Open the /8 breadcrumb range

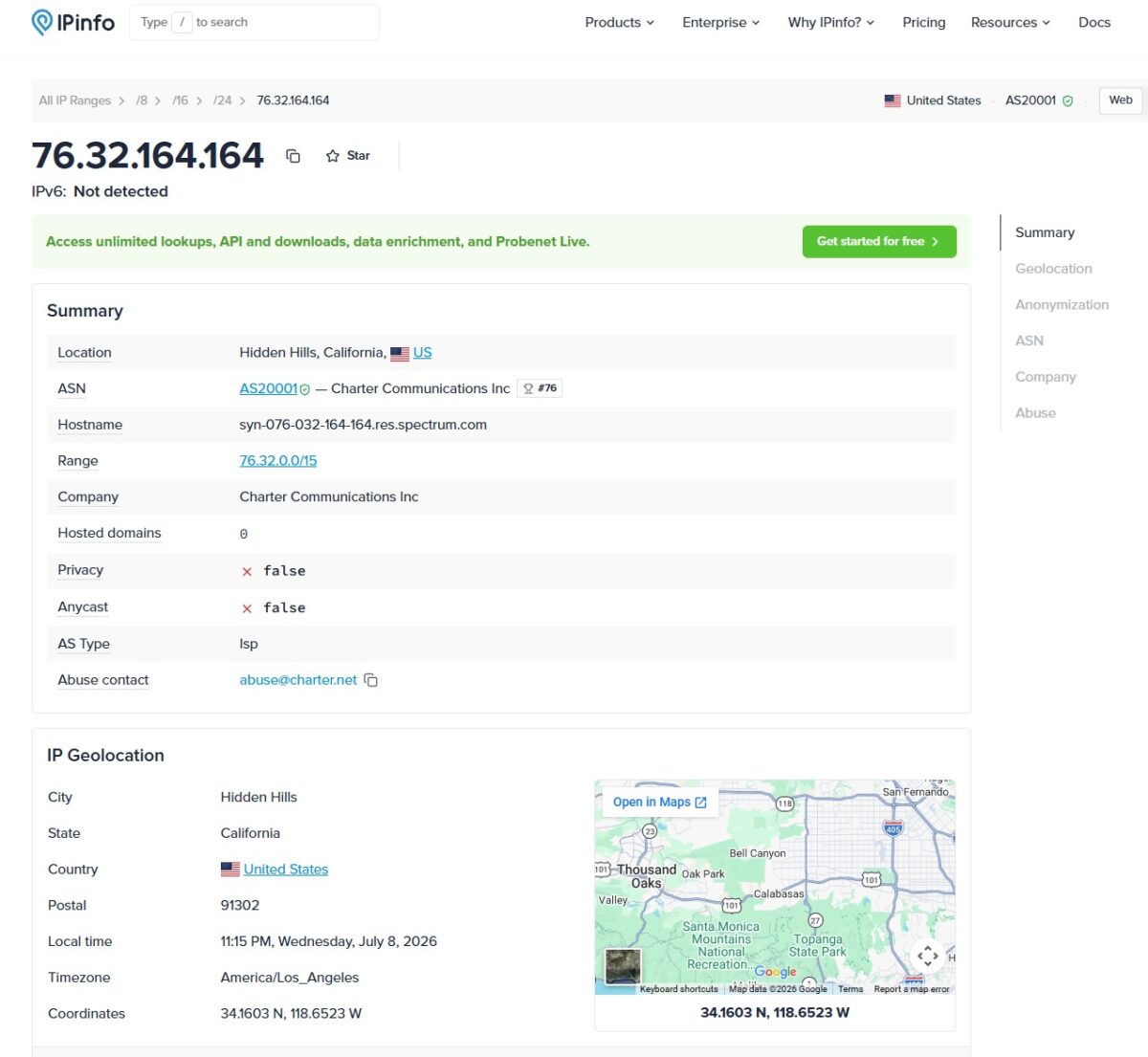pyautogui.click(x=142, y=100)
